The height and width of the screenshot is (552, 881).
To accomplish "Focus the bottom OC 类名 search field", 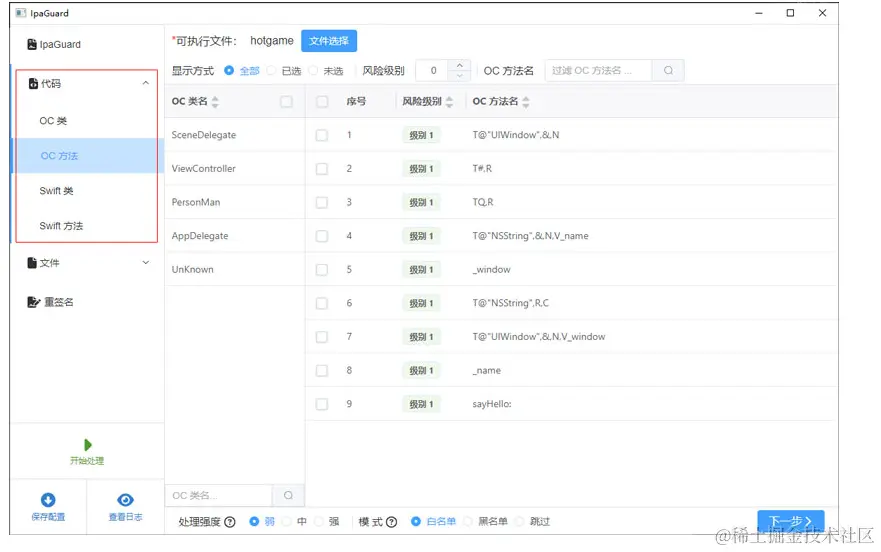I will (219, 495).
